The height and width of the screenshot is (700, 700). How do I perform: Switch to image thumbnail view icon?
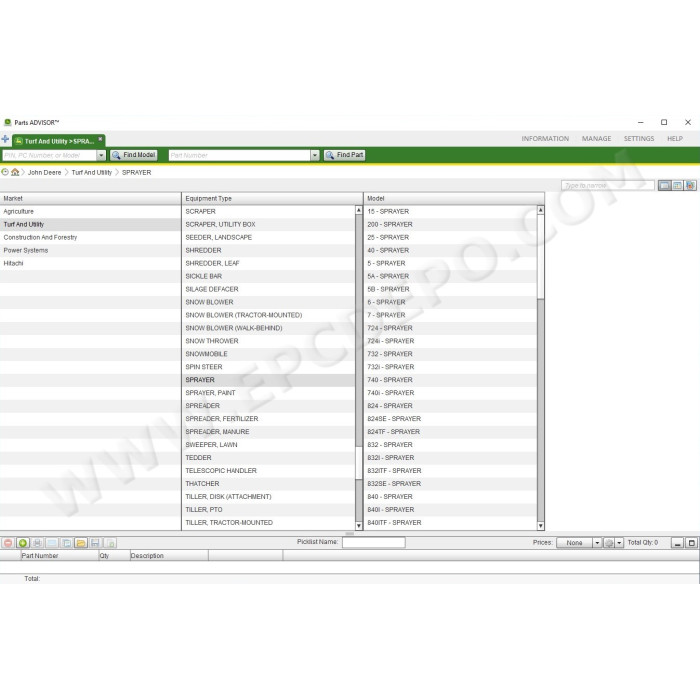click(x=691, y=185)
